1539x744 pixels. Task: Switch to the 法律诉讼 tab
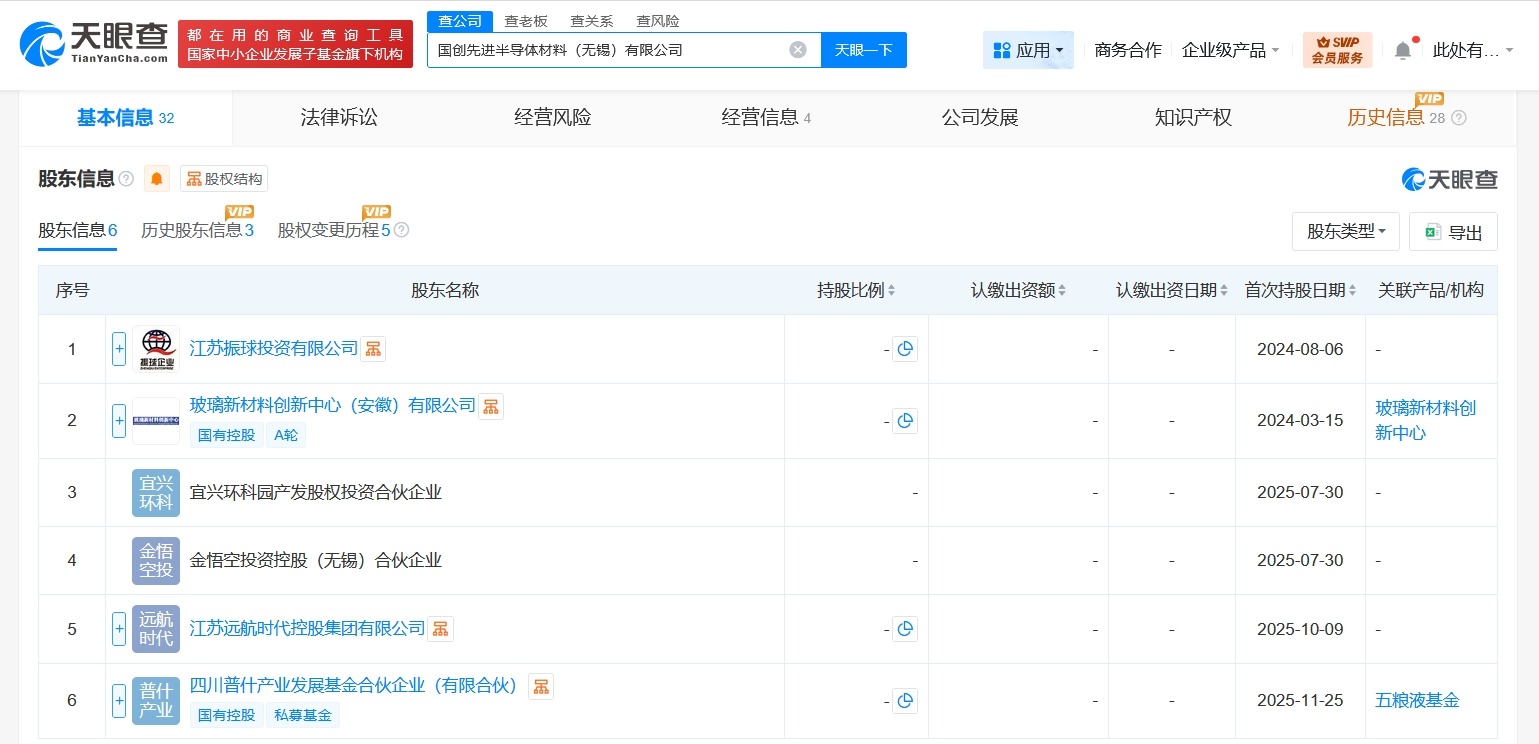point(338,117)
